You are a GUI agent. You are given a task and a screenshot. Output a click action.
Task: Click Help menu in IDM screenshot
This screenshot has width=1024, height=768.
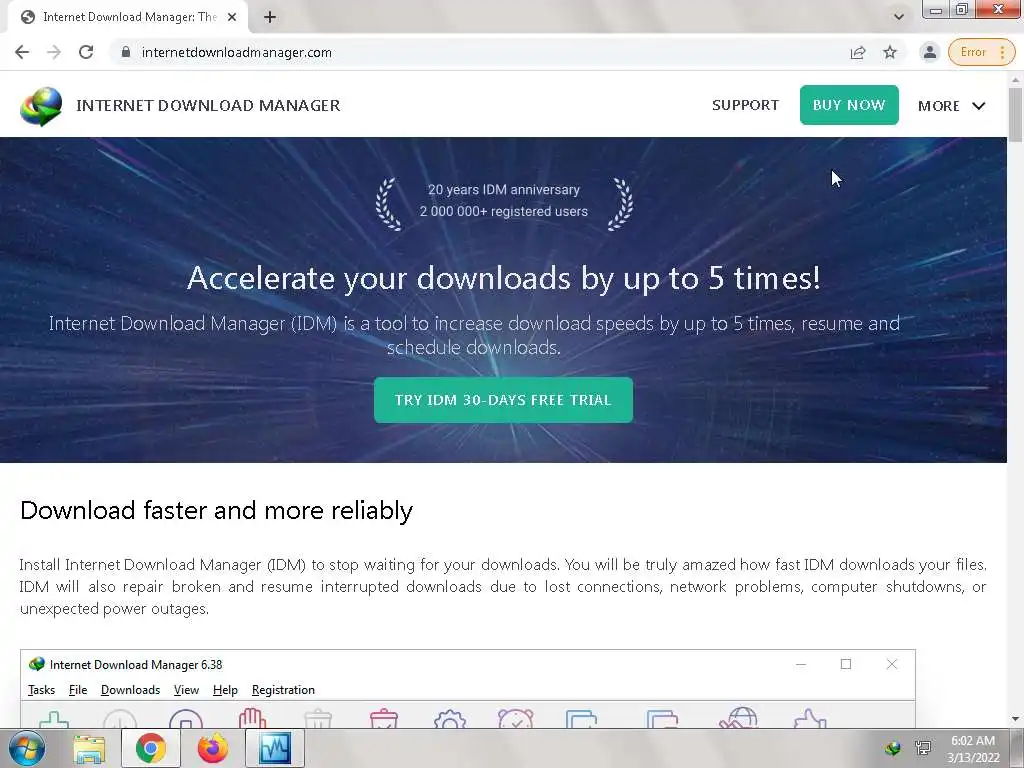[225, 690]
